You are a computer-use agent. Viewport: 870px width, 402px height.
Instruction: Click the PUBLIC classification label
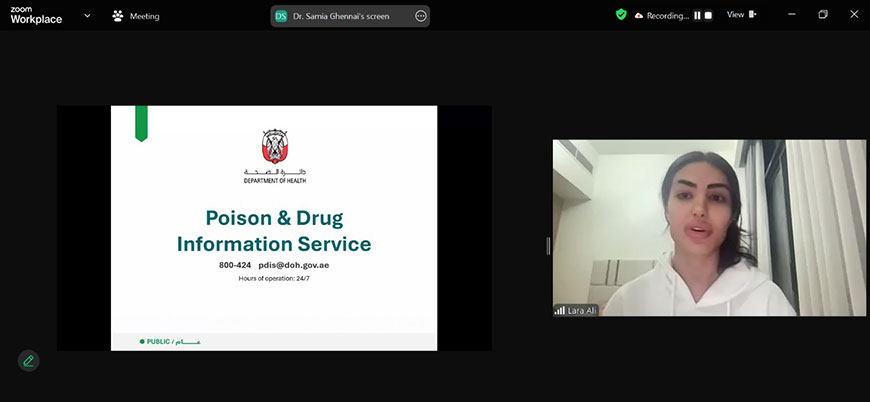(x=170, y=342)
